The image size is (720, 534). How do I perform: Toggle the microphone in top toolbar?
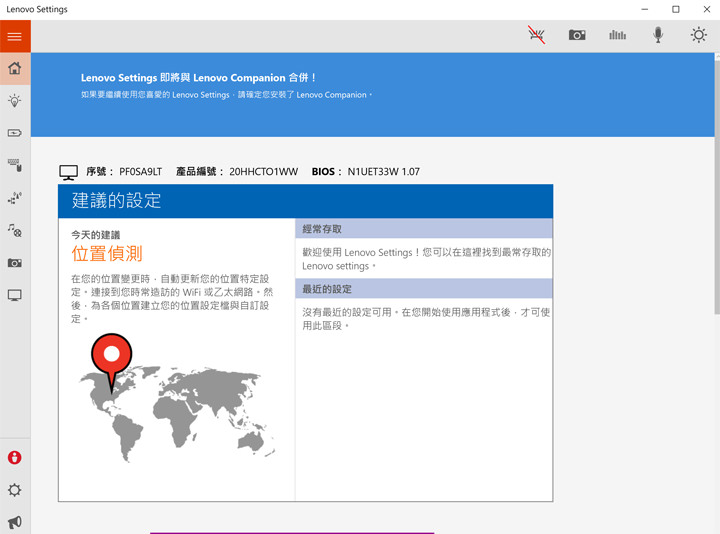pos(658,35)
